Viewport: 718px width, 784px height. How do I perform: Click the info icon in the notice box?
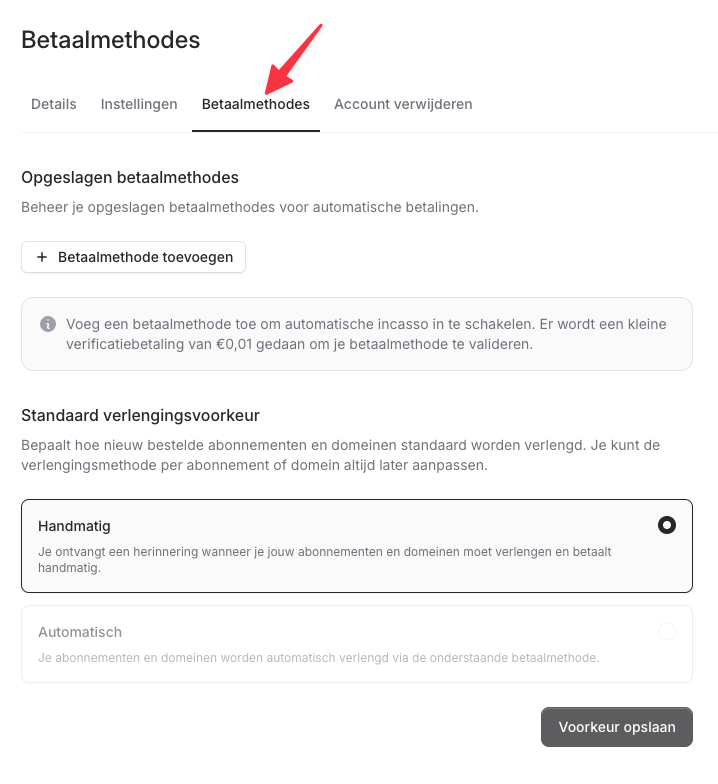pos(48,324)
